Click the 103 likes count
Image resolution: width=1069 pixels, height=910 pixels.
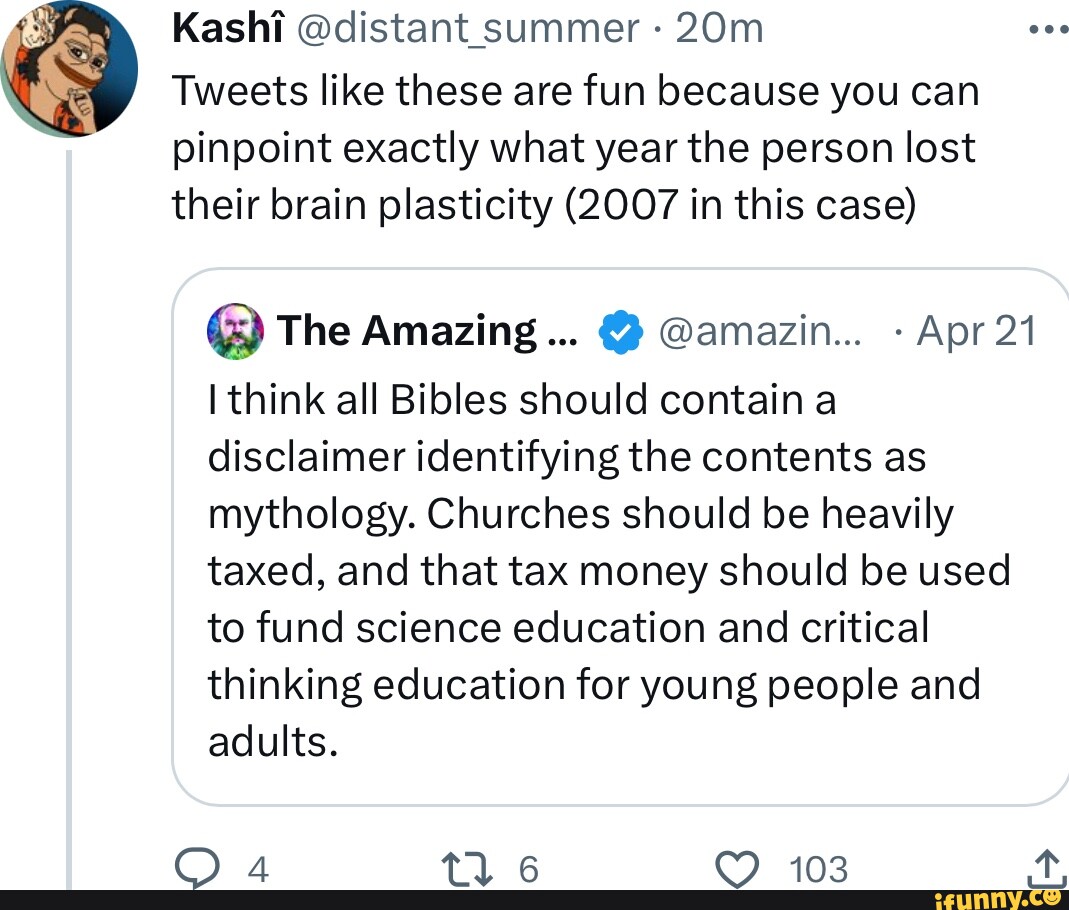(818, 869)
